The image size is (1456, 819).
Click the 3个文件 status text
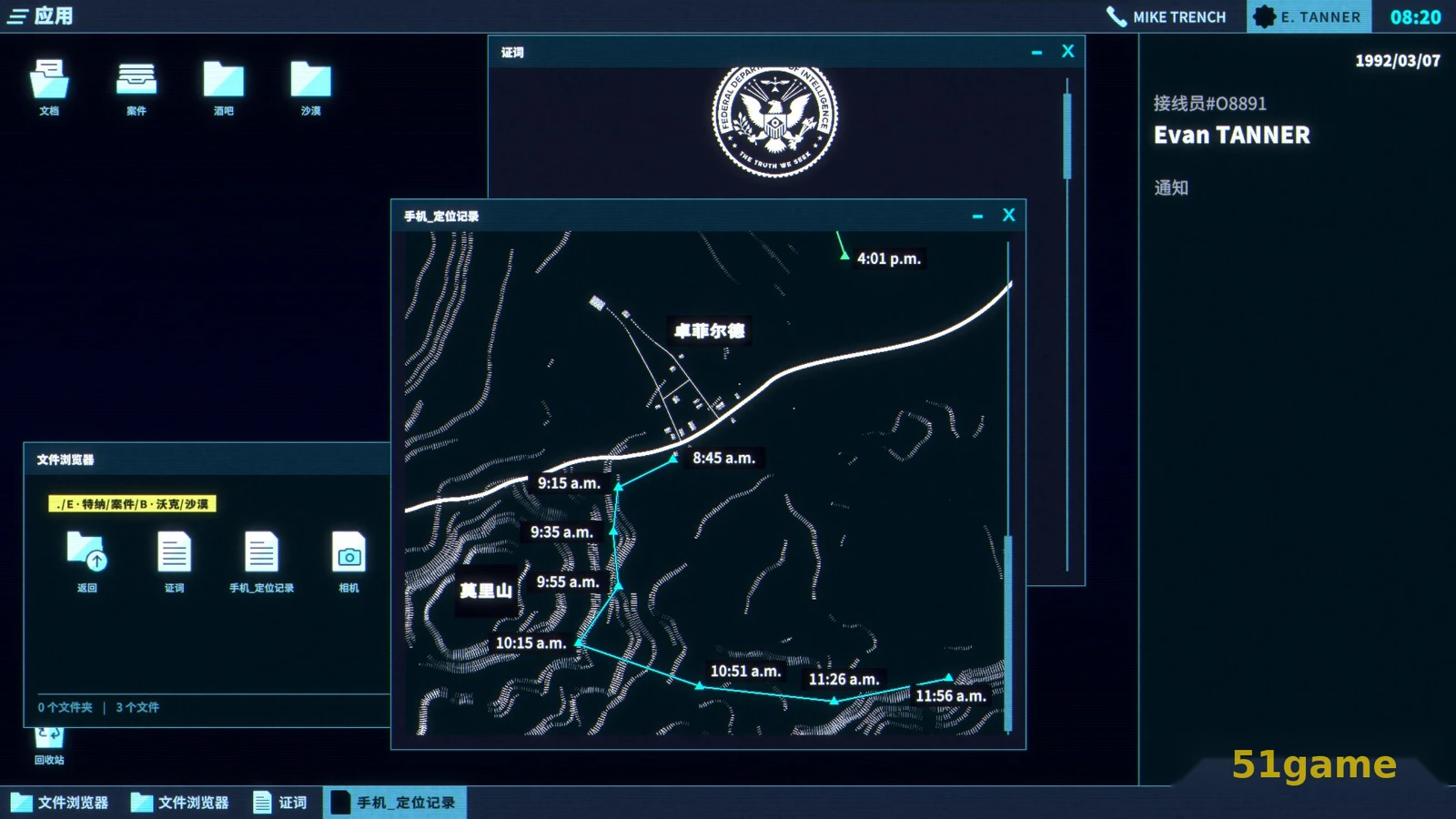coord(137,707)
